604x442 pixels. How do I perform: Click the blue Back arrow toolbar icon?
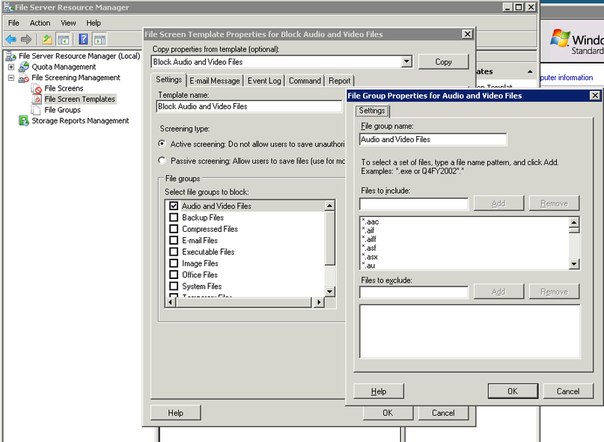pos(11,39)
